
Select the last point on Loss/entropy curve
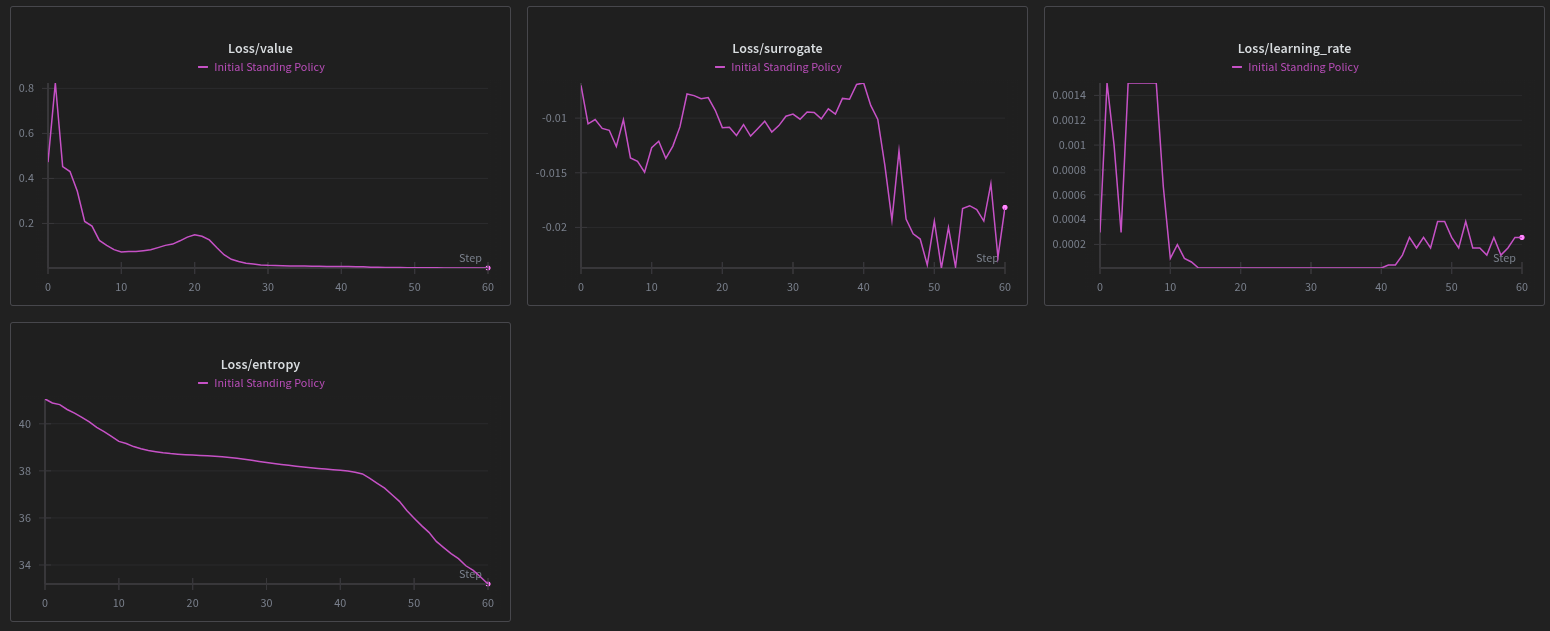click(488, 583)
